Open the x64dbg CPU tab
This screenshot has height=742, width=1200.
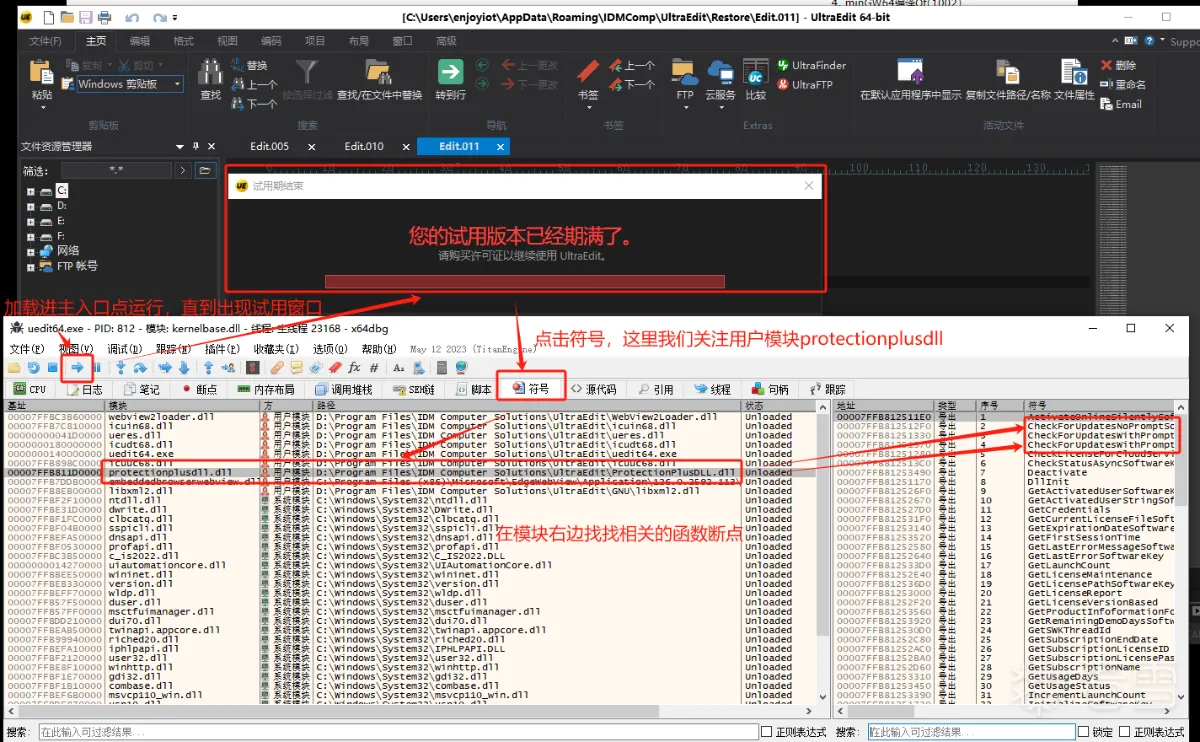tap(29, 389)
